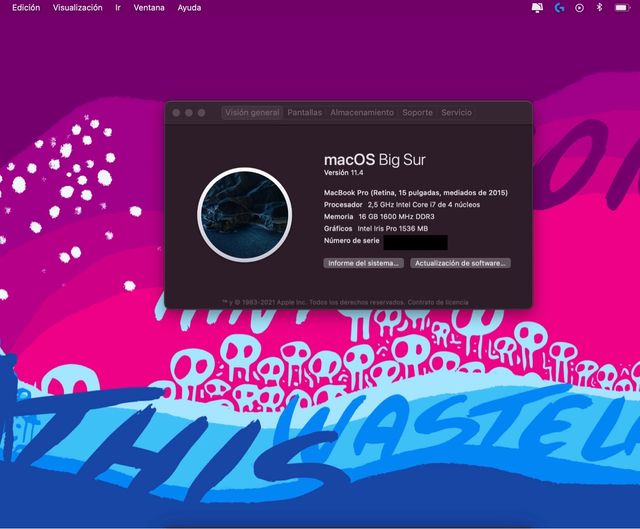Open the Edición menu

coord(26,7)
